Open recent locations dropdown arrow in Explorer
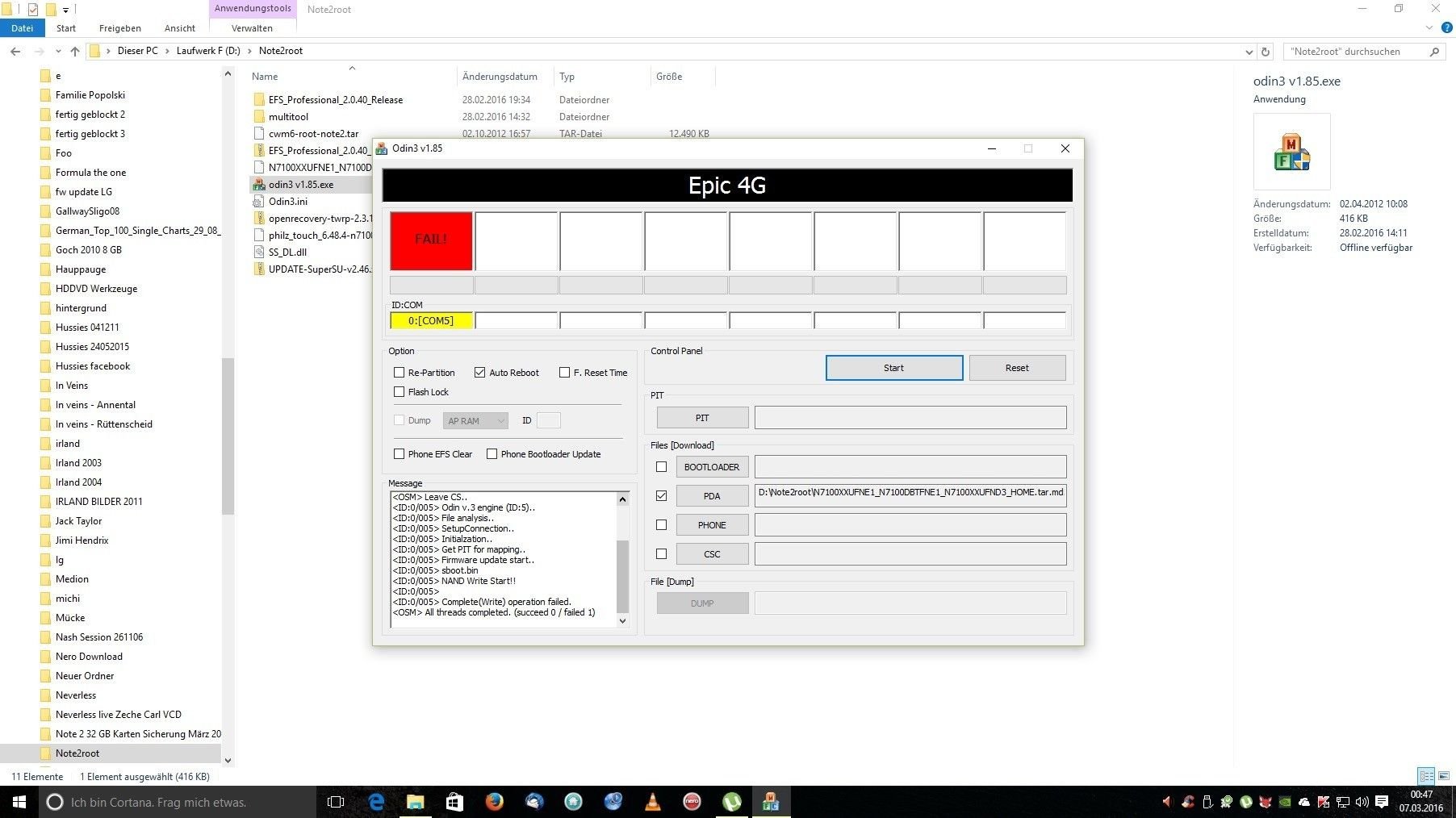The height and width of the screenshot is (818, 1456). click(x=57, y=51)
